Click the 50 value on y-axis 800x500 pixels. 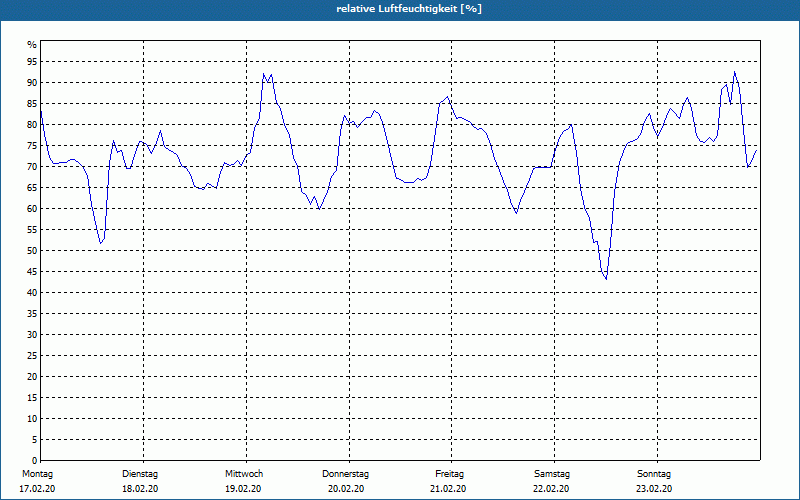point(32,251)
